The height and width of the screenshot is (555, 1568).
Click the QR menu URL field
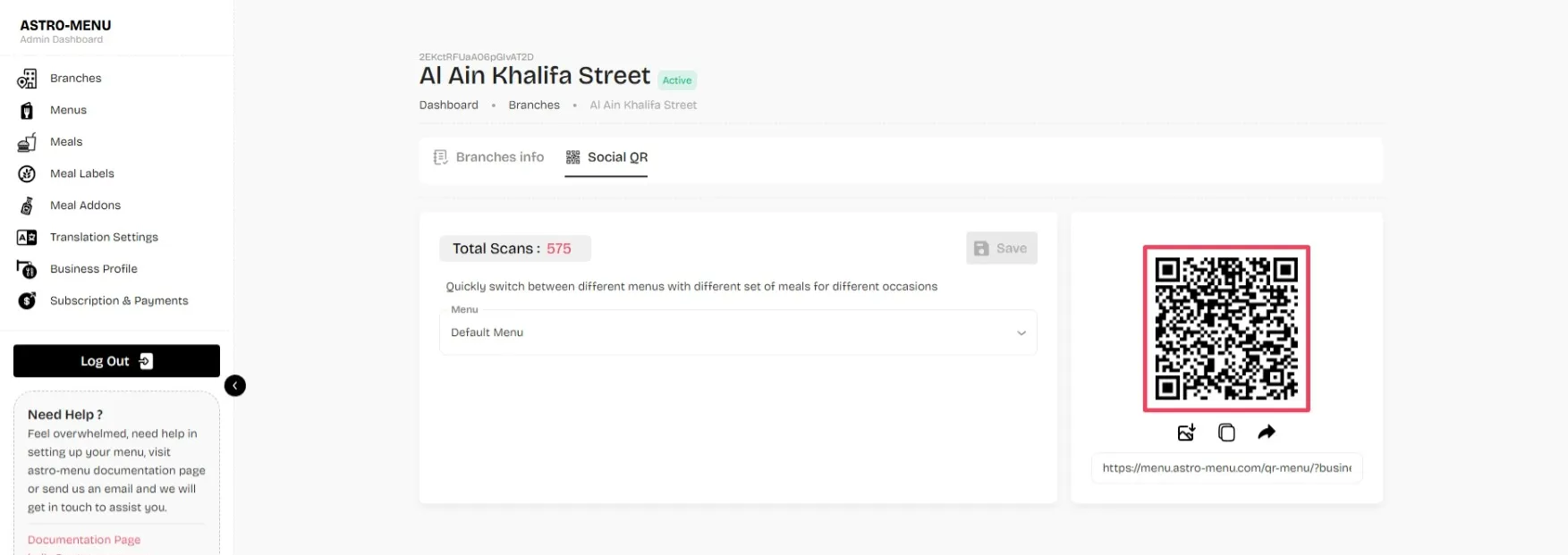click(1226, 468)
